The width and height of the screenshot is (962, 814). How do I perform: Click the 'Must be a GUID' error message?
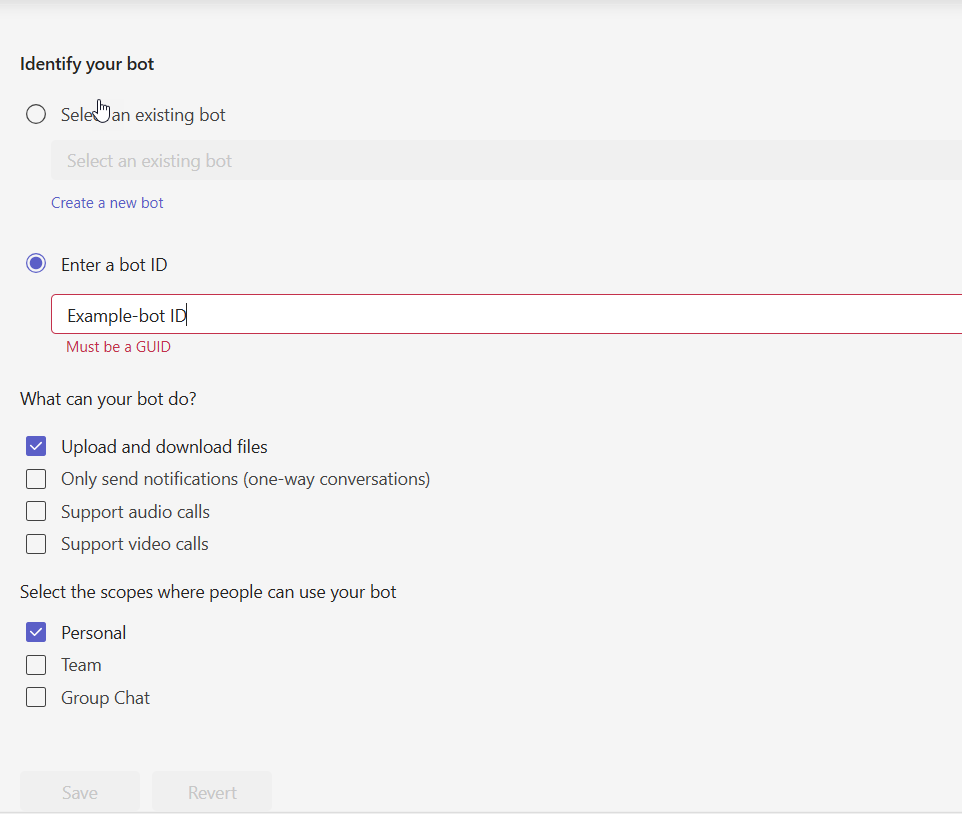point(118,347)
